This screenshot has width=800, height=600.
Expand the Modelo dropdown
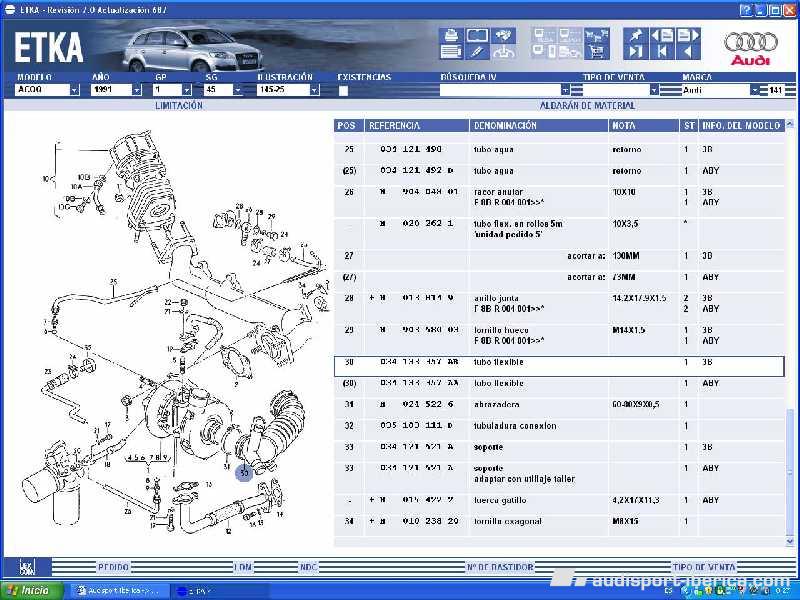pos(74,90)
